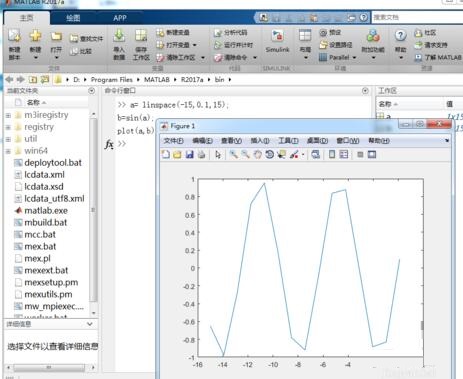The image size is (463, 379).
Task: Toggle the Zoom In tool in Figure toolbar
Action: click(x=234, y=154)
